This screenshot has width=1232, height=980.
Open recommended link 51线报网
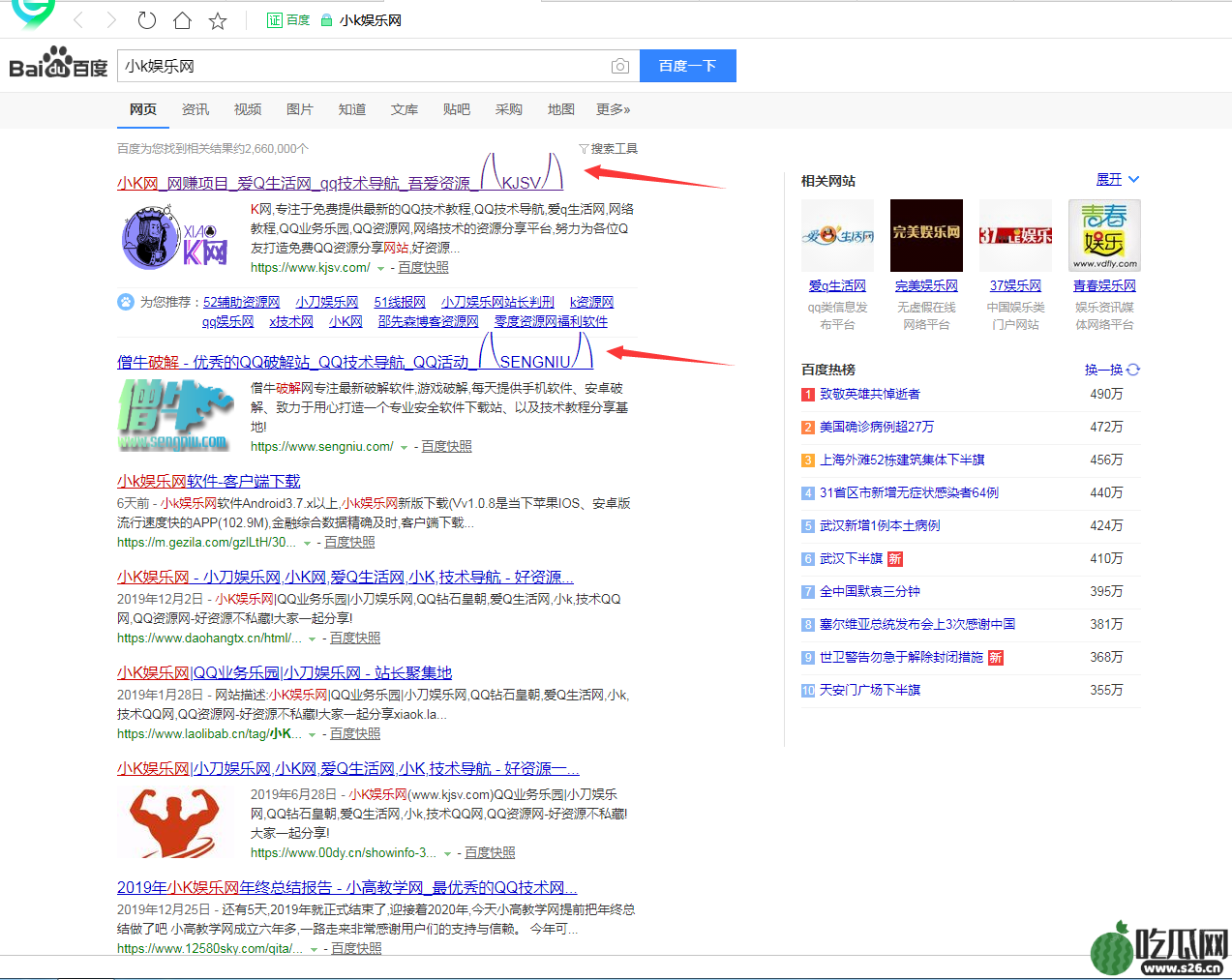click(x=400, y=302)
